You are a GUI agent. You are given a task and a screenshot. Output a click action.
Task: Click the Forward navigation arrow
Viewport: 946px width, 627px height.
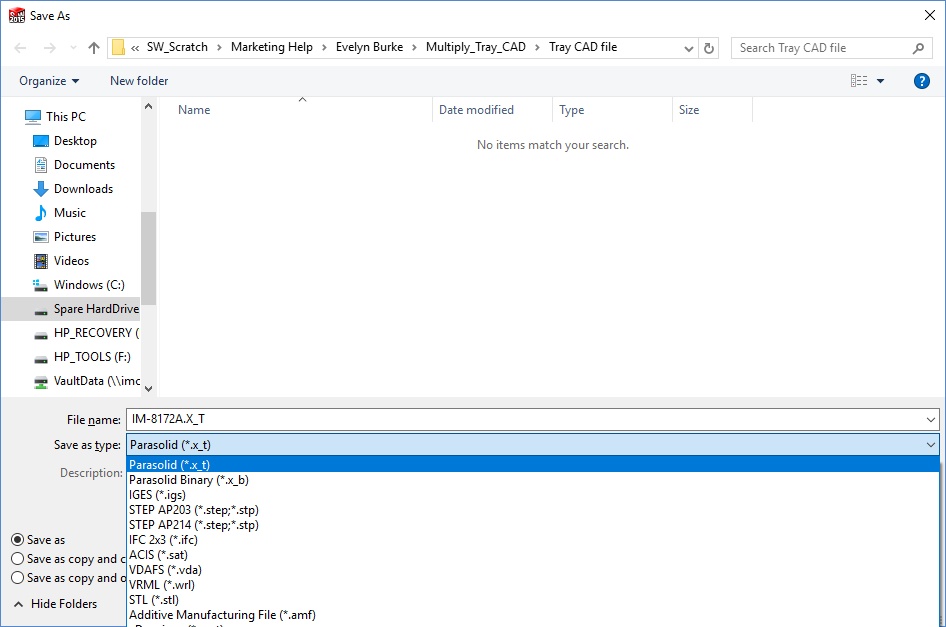point(49,48)
